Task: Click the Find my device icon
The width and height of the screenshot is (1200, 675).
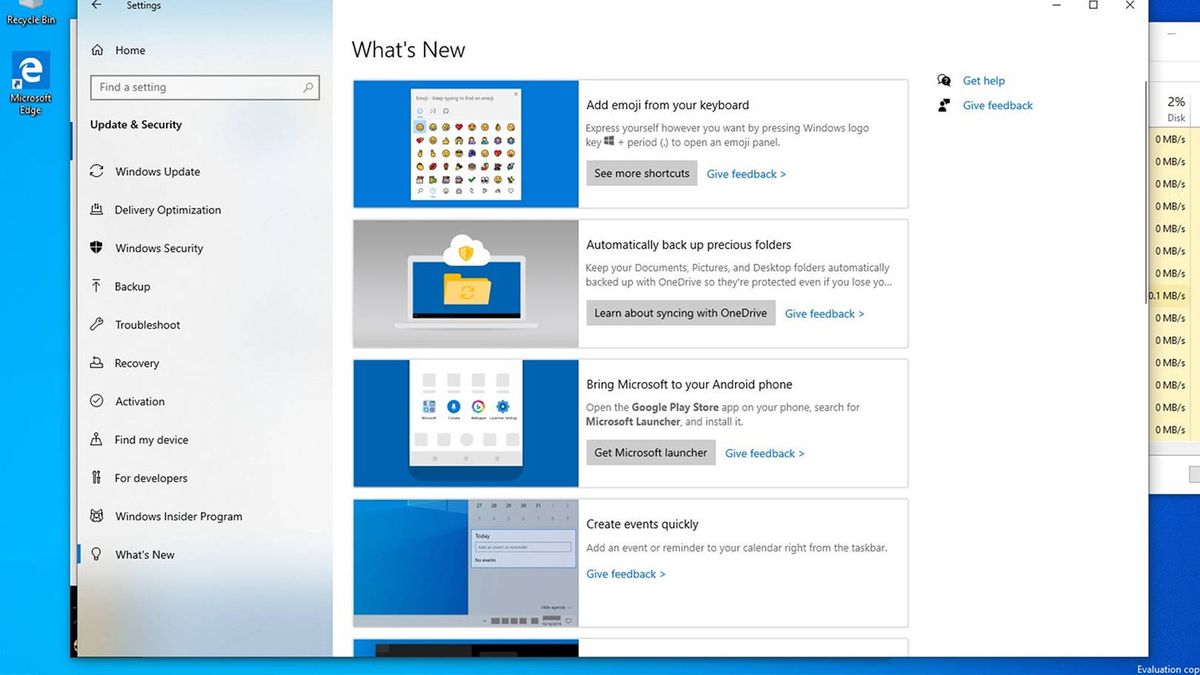Action: point(97,440)
